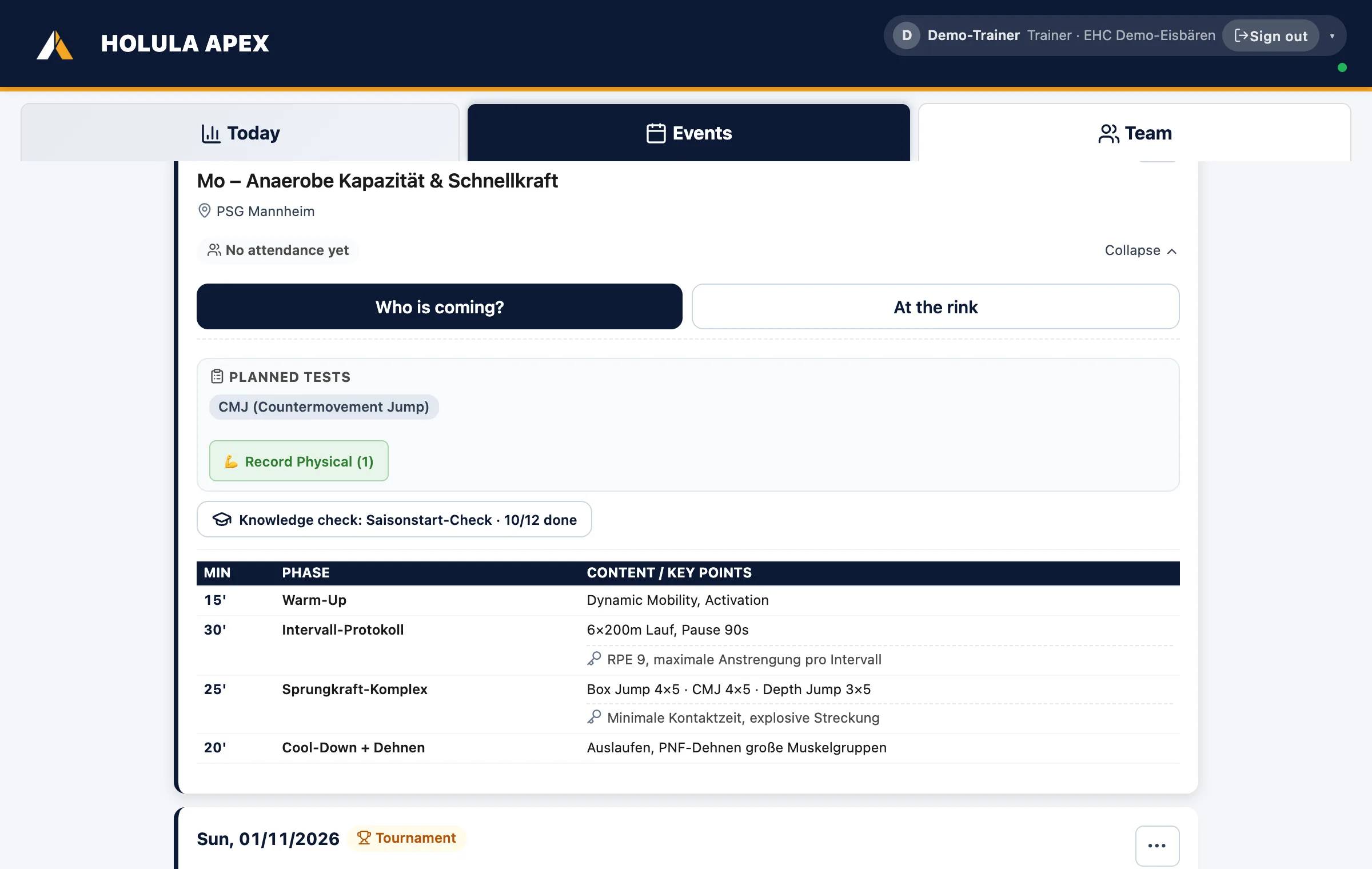Collapse the Monday training event details

point(1140,250)
